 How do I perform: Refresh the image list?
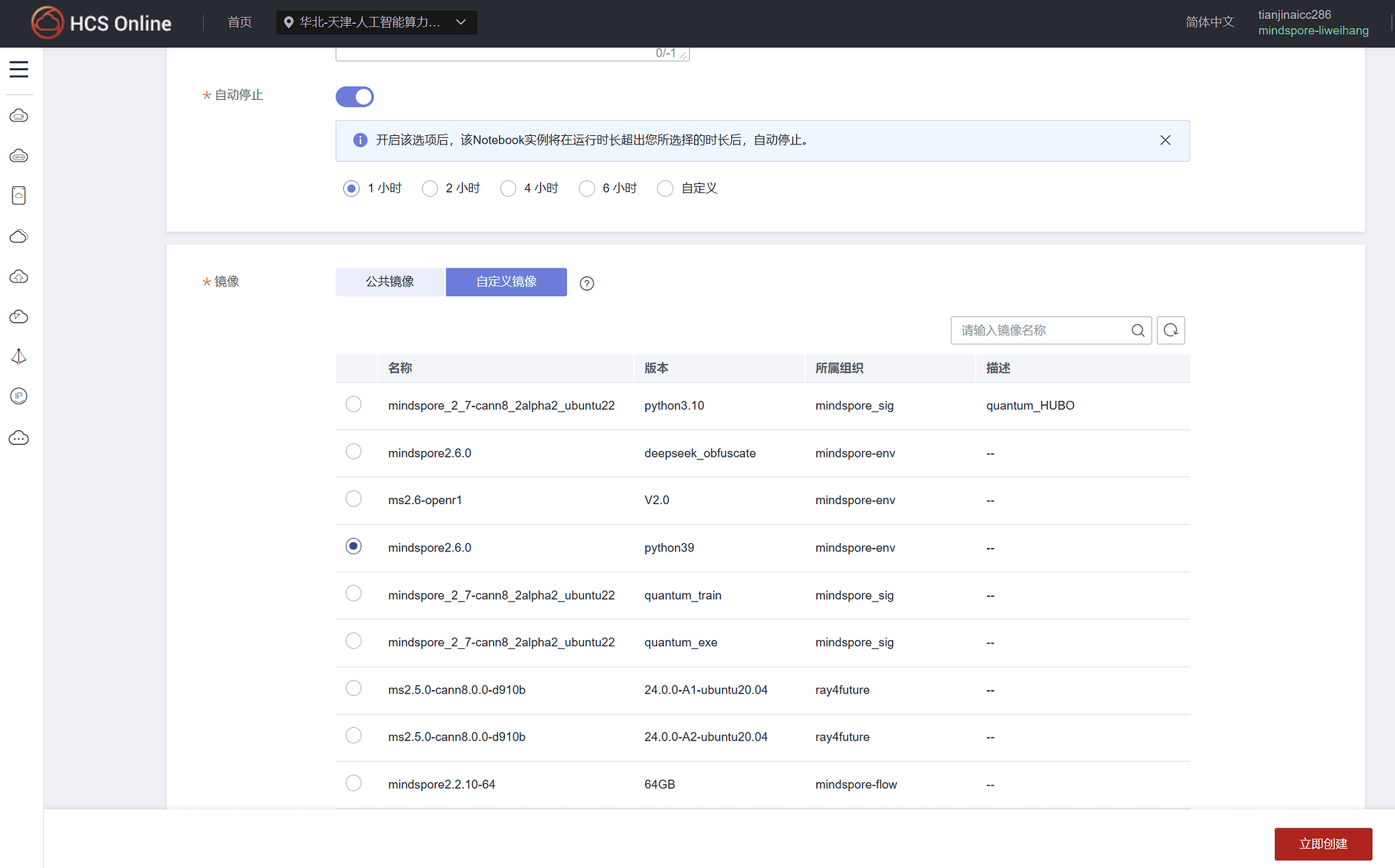[1170, 330]
